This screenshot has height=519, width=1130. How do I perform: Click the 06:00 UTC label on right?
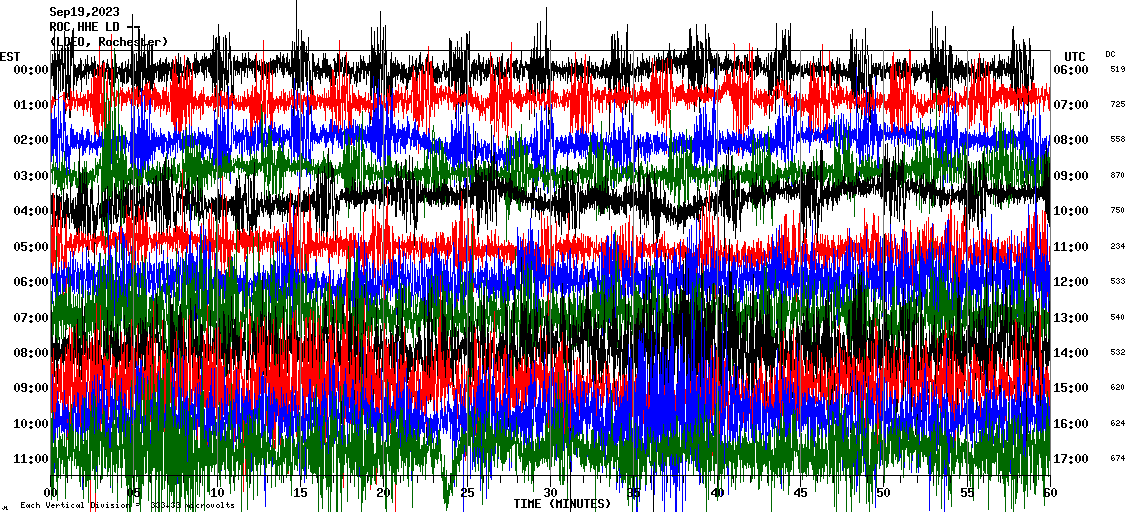click(x=1071, y=69)
